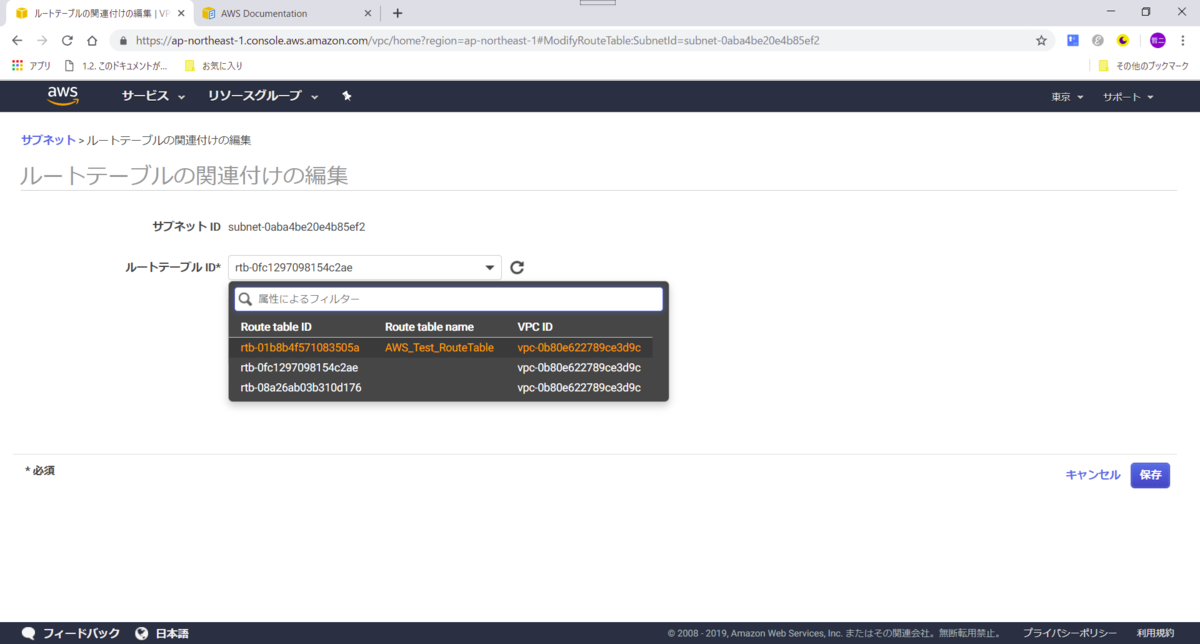This screenshot has height=644, width=1200.
Task: Click search magnifier in the filter box
Action: [x=245, y=299]
